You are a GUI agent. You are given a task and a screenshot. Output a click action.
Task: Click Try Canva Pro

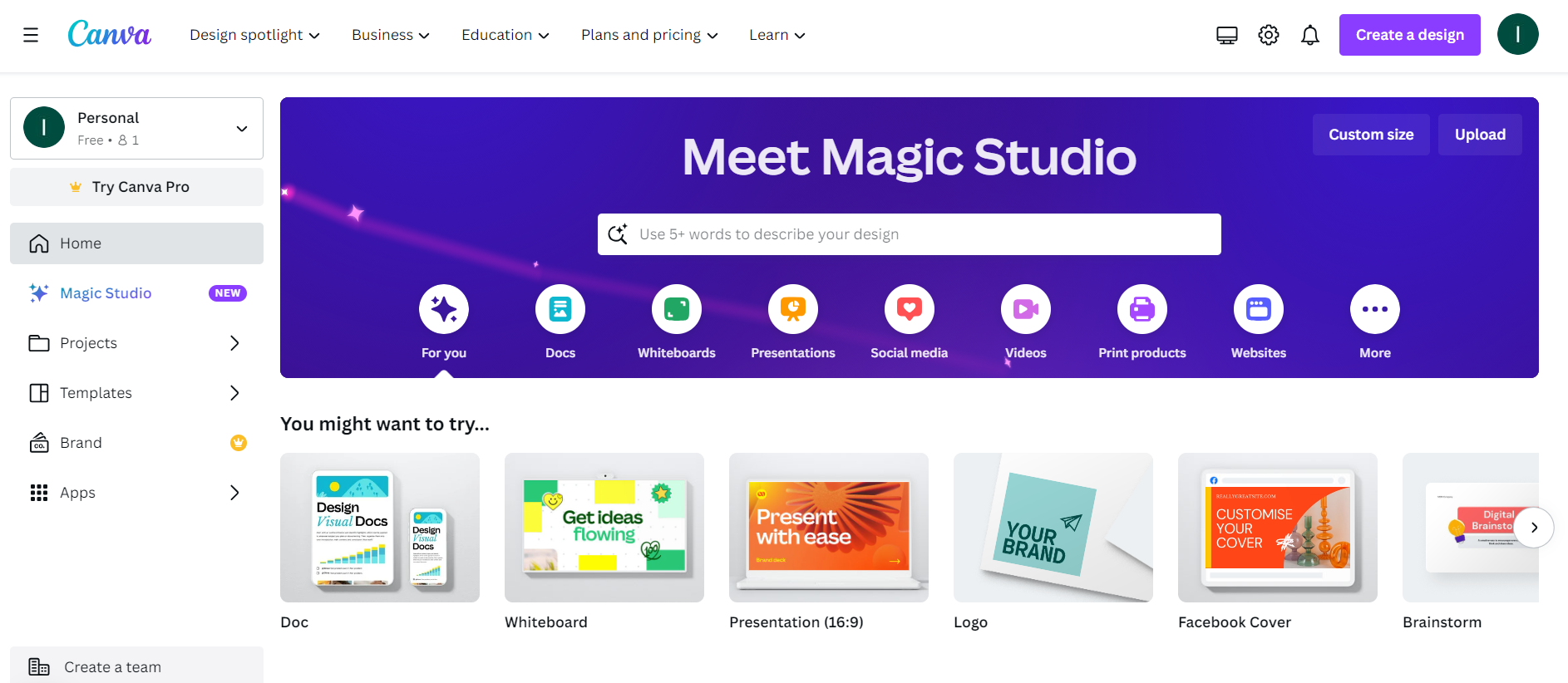point(136,187)
